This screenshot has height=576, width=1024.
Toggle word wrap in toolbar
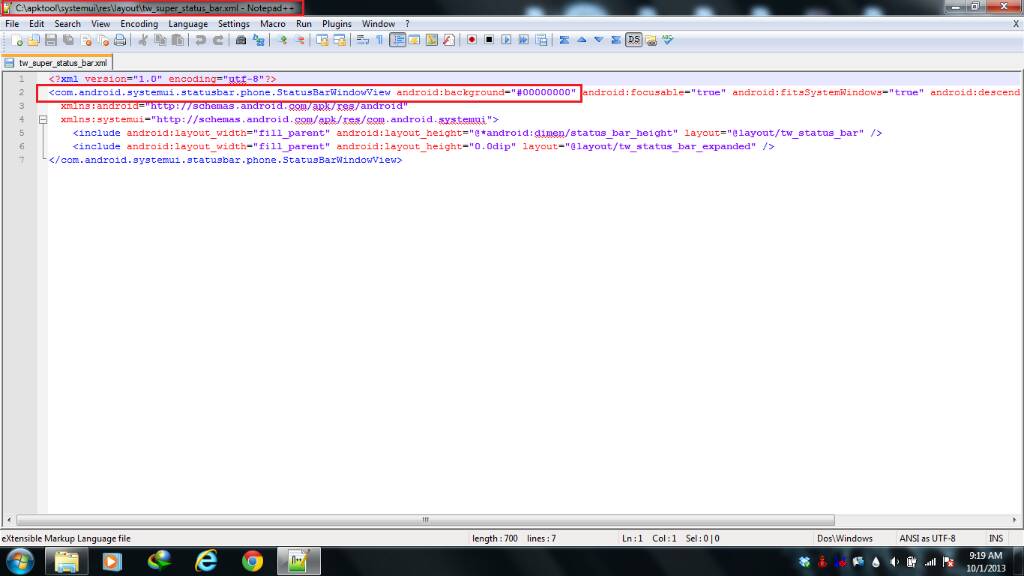[362, 40]
